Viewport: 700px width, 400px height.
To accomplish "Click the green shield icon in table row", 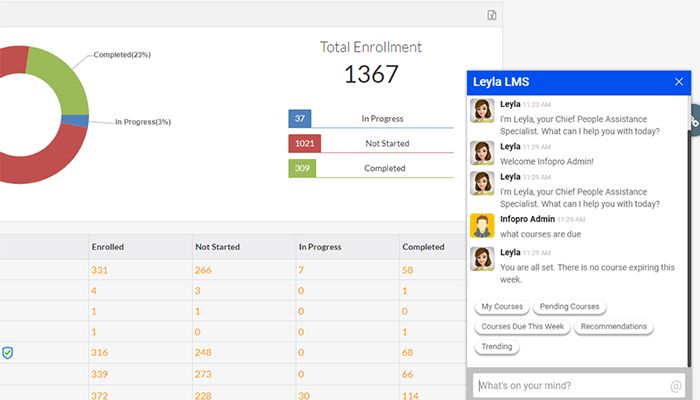I will pyautogui.click(x=7, y=352).
